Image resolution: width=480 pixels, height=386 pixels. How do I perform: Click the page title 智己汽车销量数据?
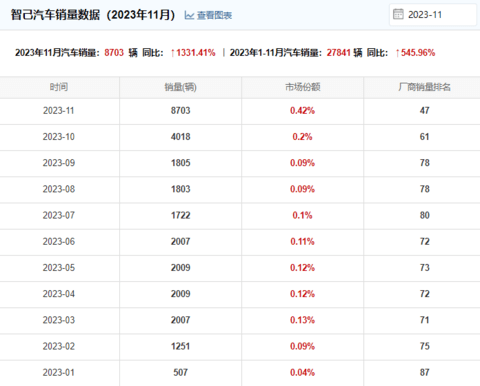point(55,15)
